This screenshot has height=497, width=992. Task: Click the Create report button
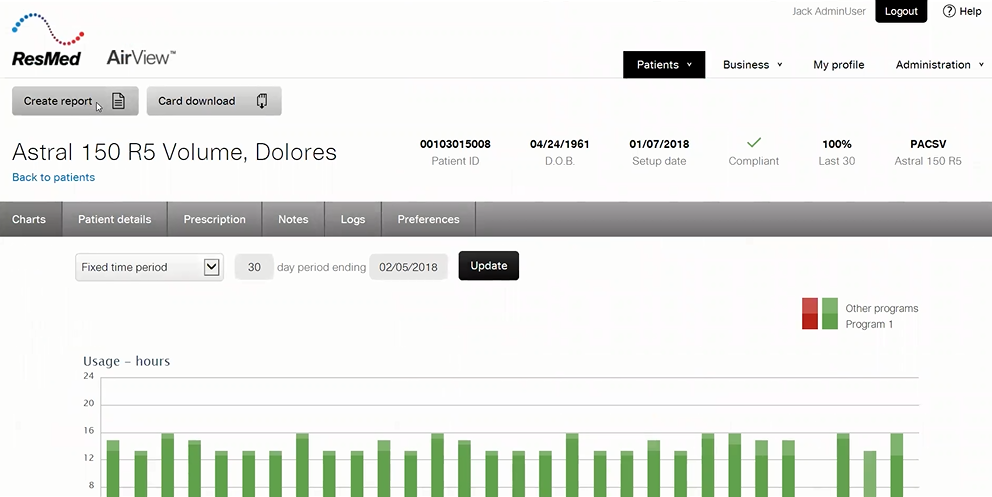(75, 101)
